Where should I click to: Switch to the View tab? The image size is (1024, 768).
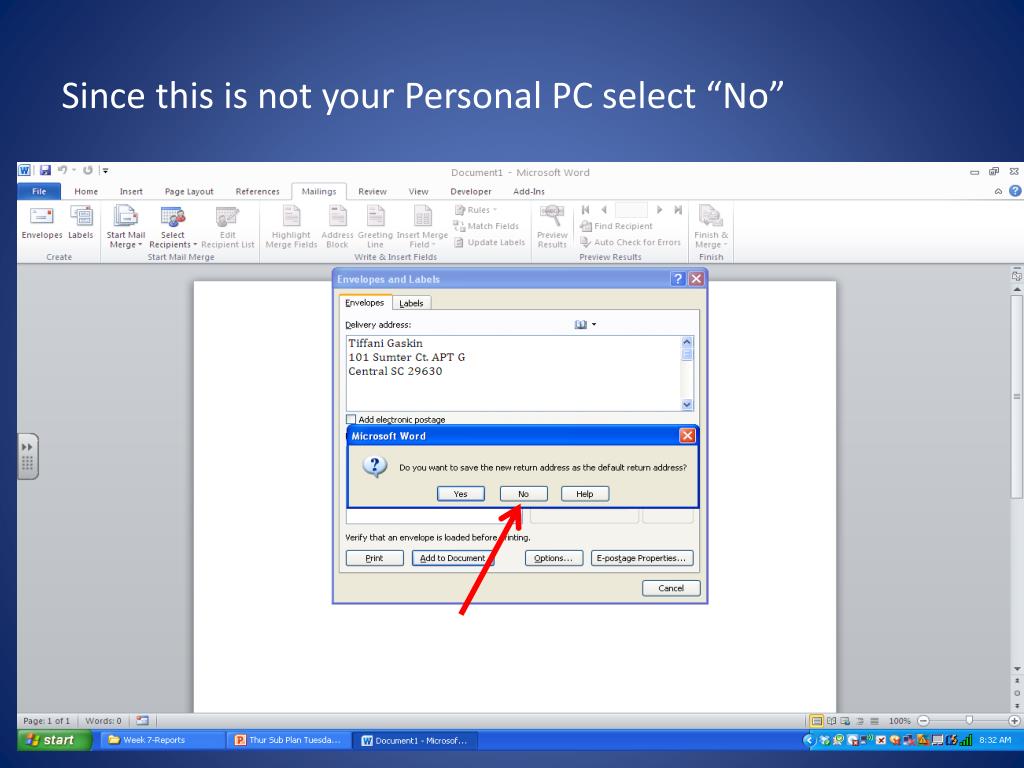(x=419, y=191)
